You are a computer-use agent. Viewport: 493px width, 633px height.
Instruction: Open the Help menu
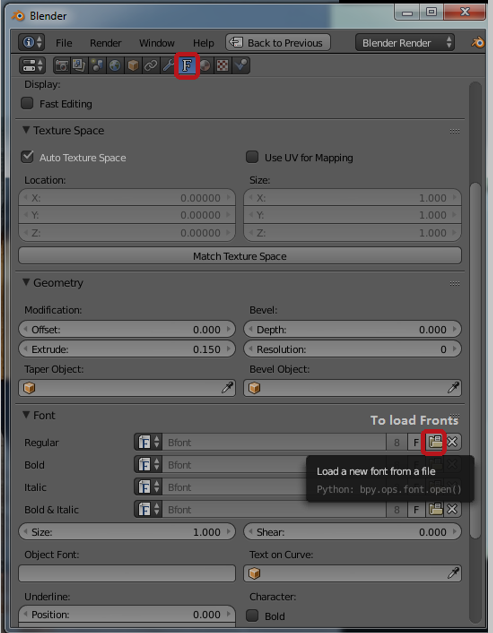click(203, 43)
